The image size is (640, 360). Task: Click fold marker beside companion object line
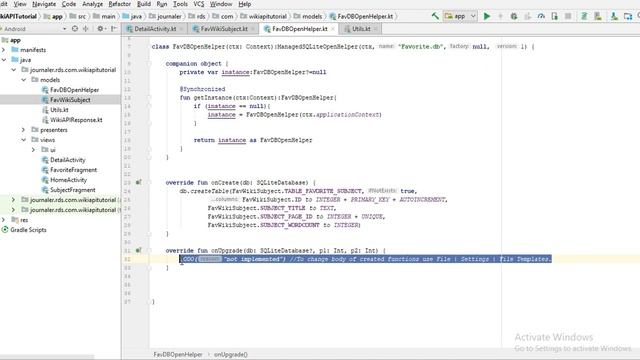(x=149, y=64)
